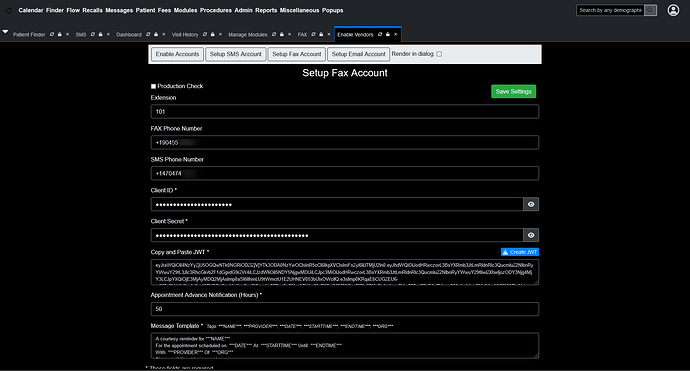Click the green Save Settings button
The height and width of the screenshot is (371, 690).
point(514,92)
